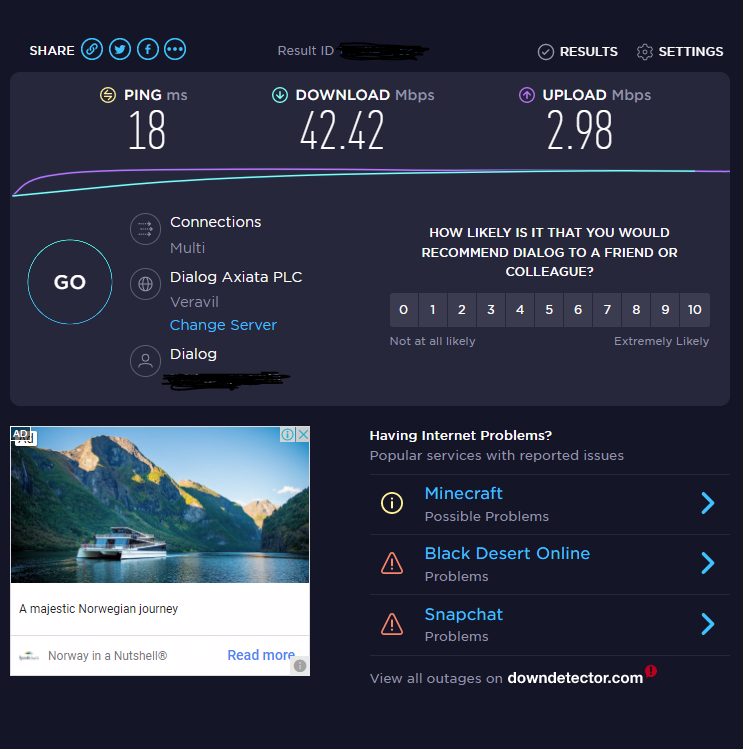This screenshot has height=749, width=743.
Task: Open Minecraft outage details
Action: coord(463,493)
